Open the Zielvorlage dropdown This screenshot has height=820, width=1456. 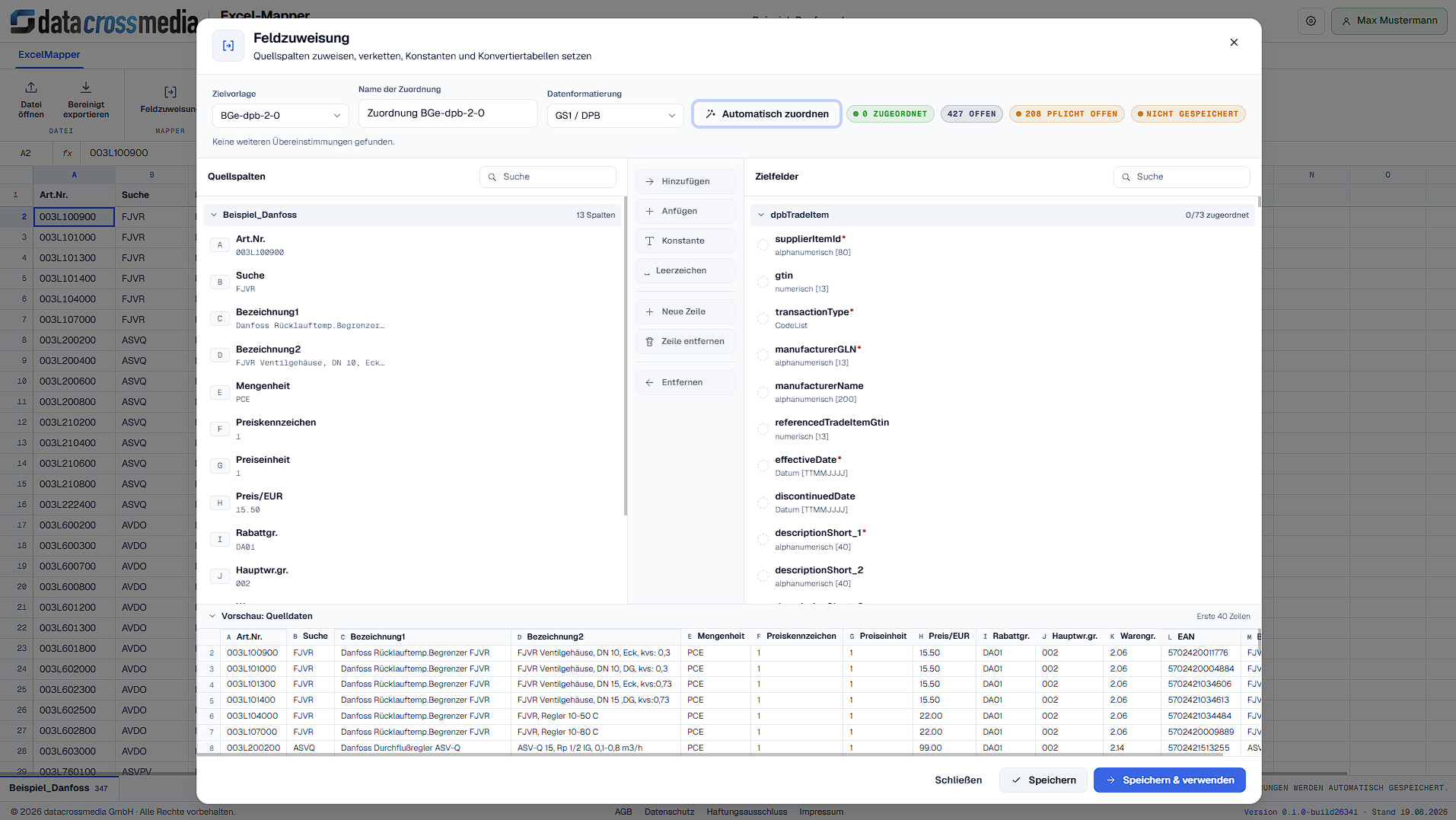pyautogui.click(x=280, y=116)
